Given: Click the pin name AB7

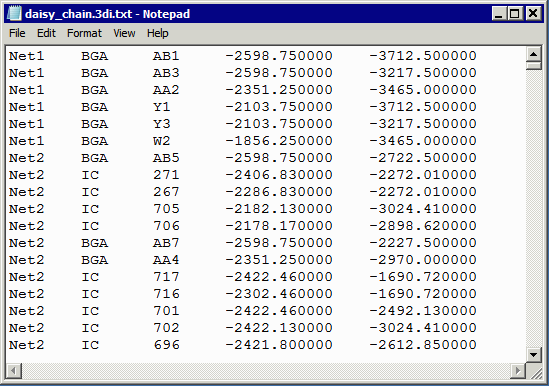Looking at the screenshot, I should (166, 243).
